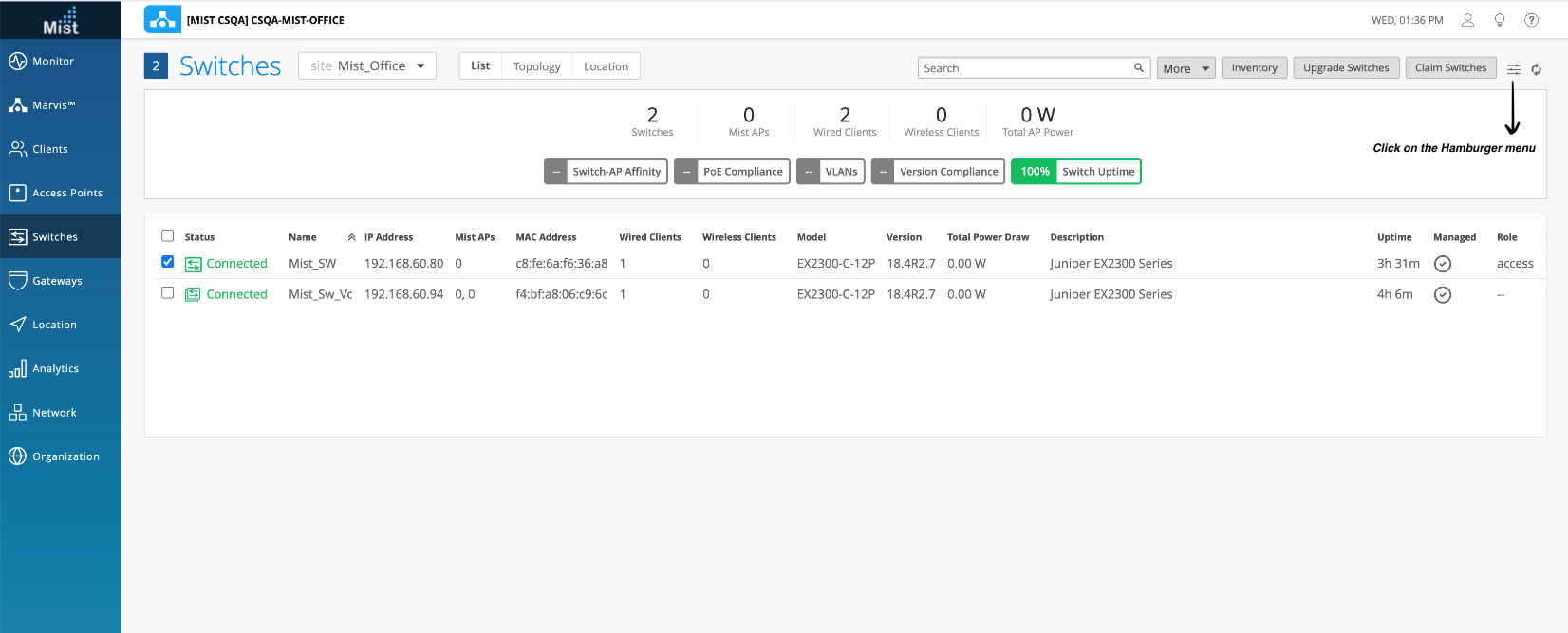Image resolution: width=1568 pixels, height=633 pixels.
Task: Click the MAC Address column header
Action: [546, 237]
